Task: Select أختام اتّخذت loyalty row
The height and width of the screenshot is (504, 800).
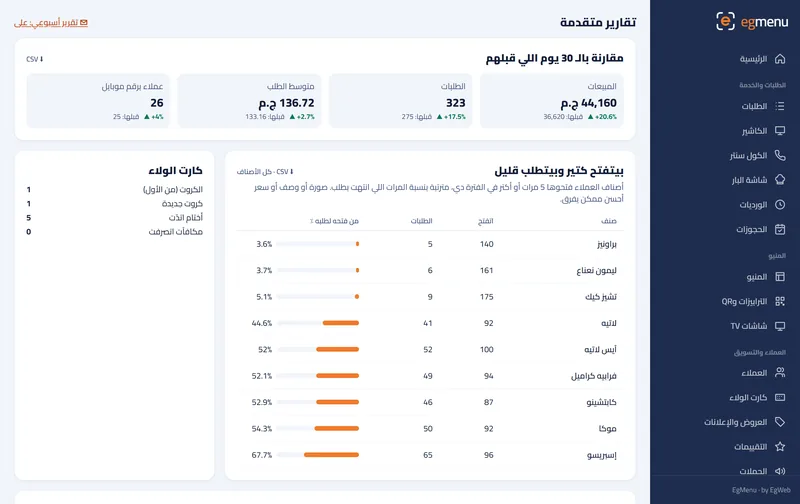Action: click(115, 218)
